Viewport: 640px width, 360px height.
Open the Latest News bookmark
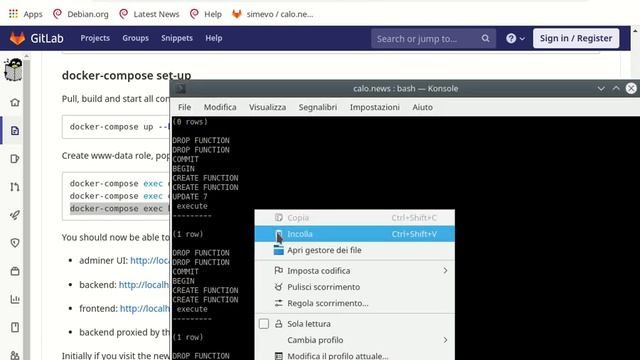149,14
